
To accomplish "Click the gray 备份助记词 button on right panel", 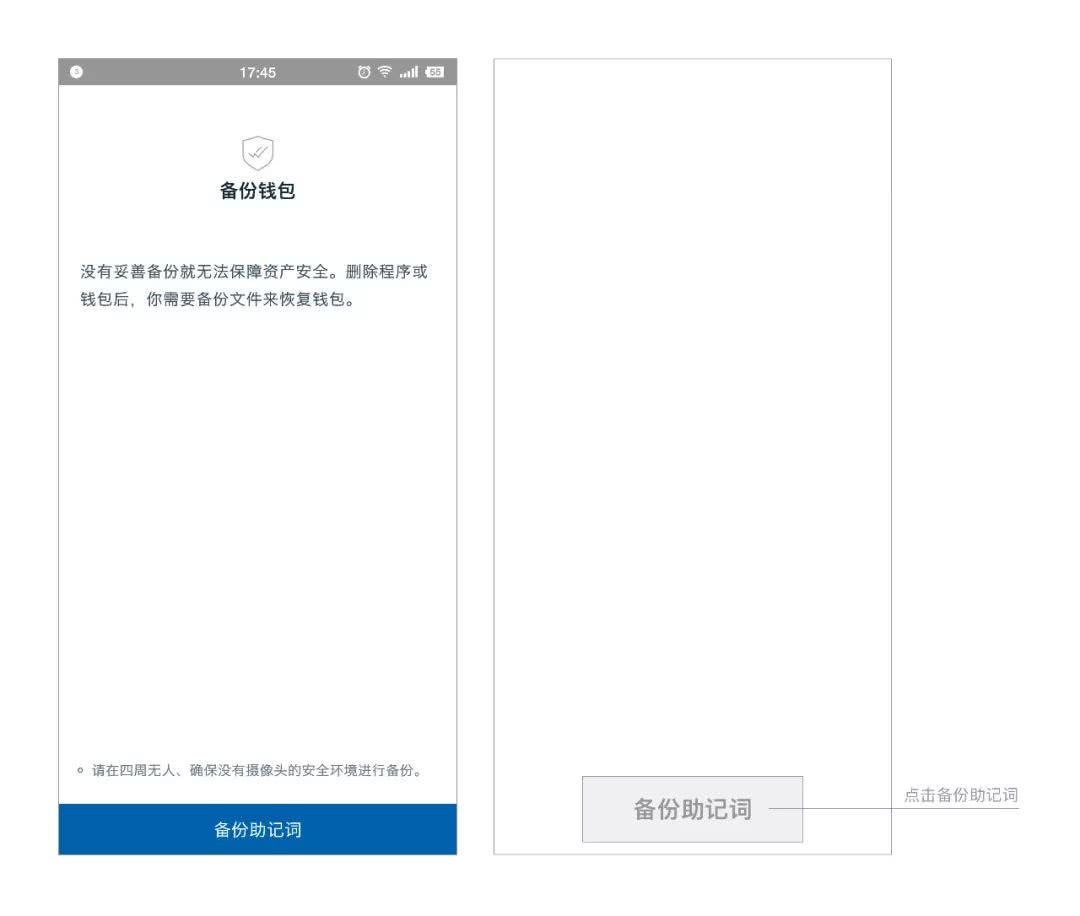I will pos(692,810).
